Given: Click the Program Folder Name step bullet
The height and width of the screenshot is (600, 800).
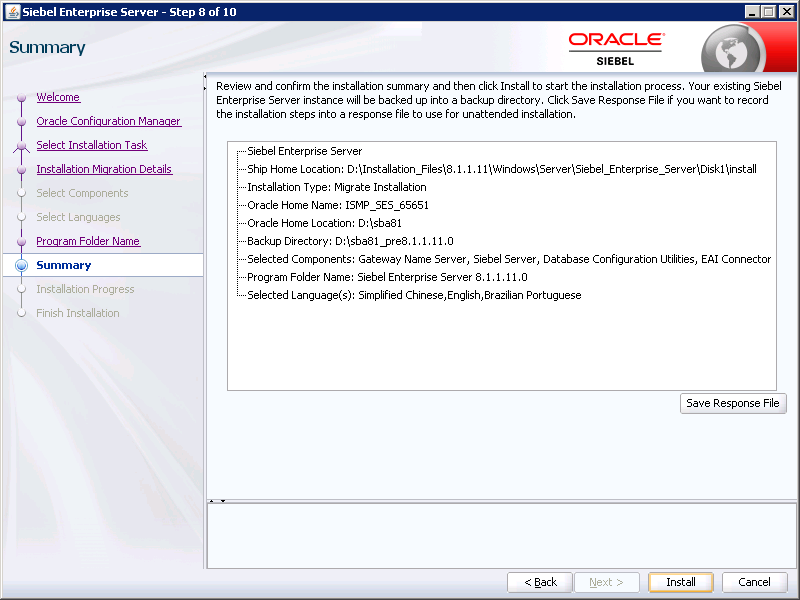Looking at the screenshot, I should tap(21, 241).
